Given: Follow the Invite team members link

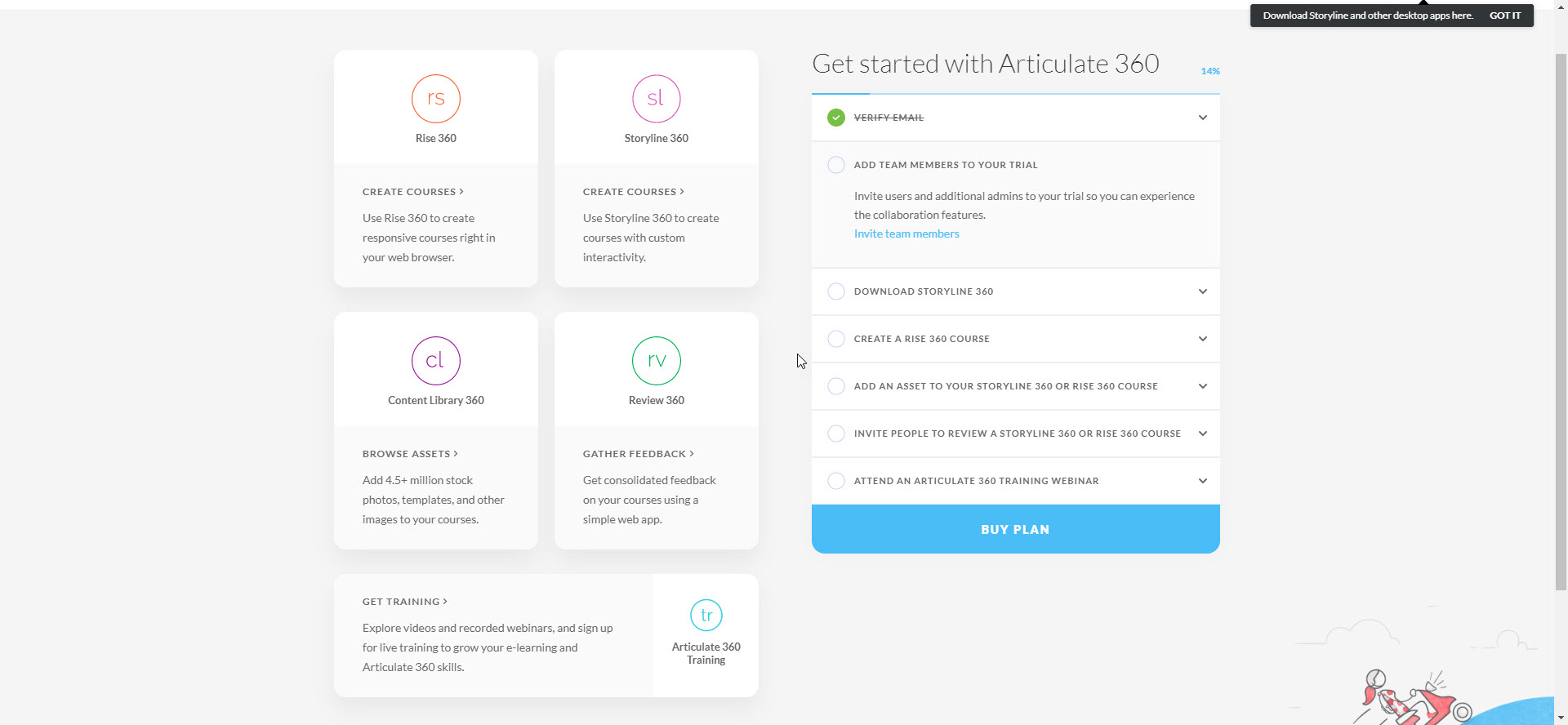Looking at the screenshot, I should coord(906,234).
